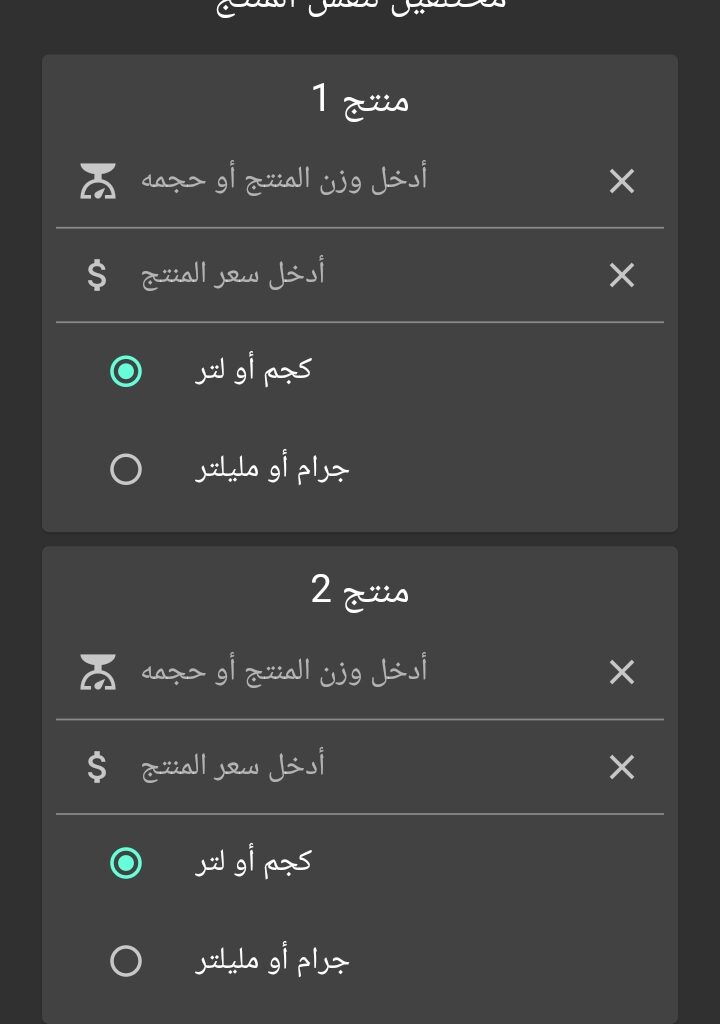Click the scale icon in product 1
Screen dimensions: 720x1024
point(98,181)
